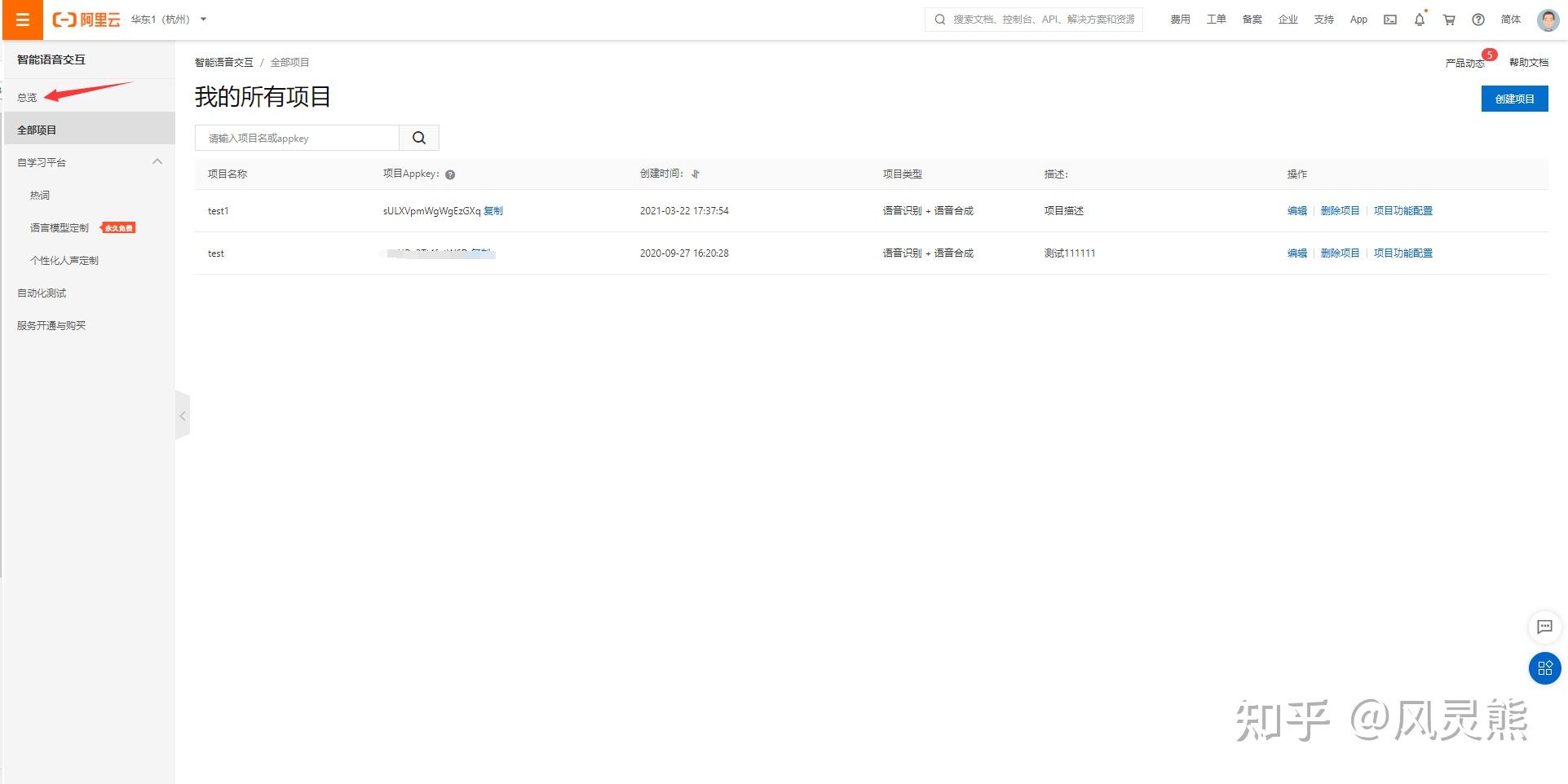Image resolution: width=1568 pixels, height=784 pixels.
Task: Copy test1's Appkey via the 复制 link
Action: click(x=494, y=210)
